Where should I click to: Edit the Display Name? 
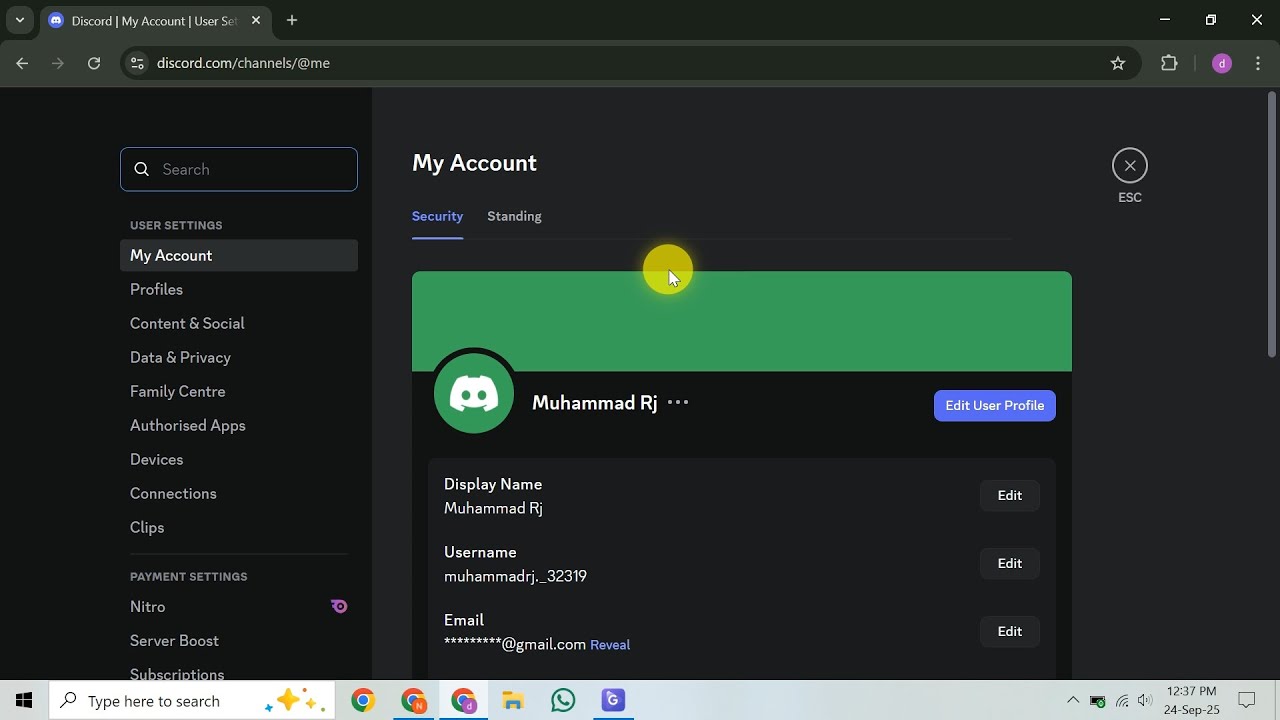pos(1009,495)
